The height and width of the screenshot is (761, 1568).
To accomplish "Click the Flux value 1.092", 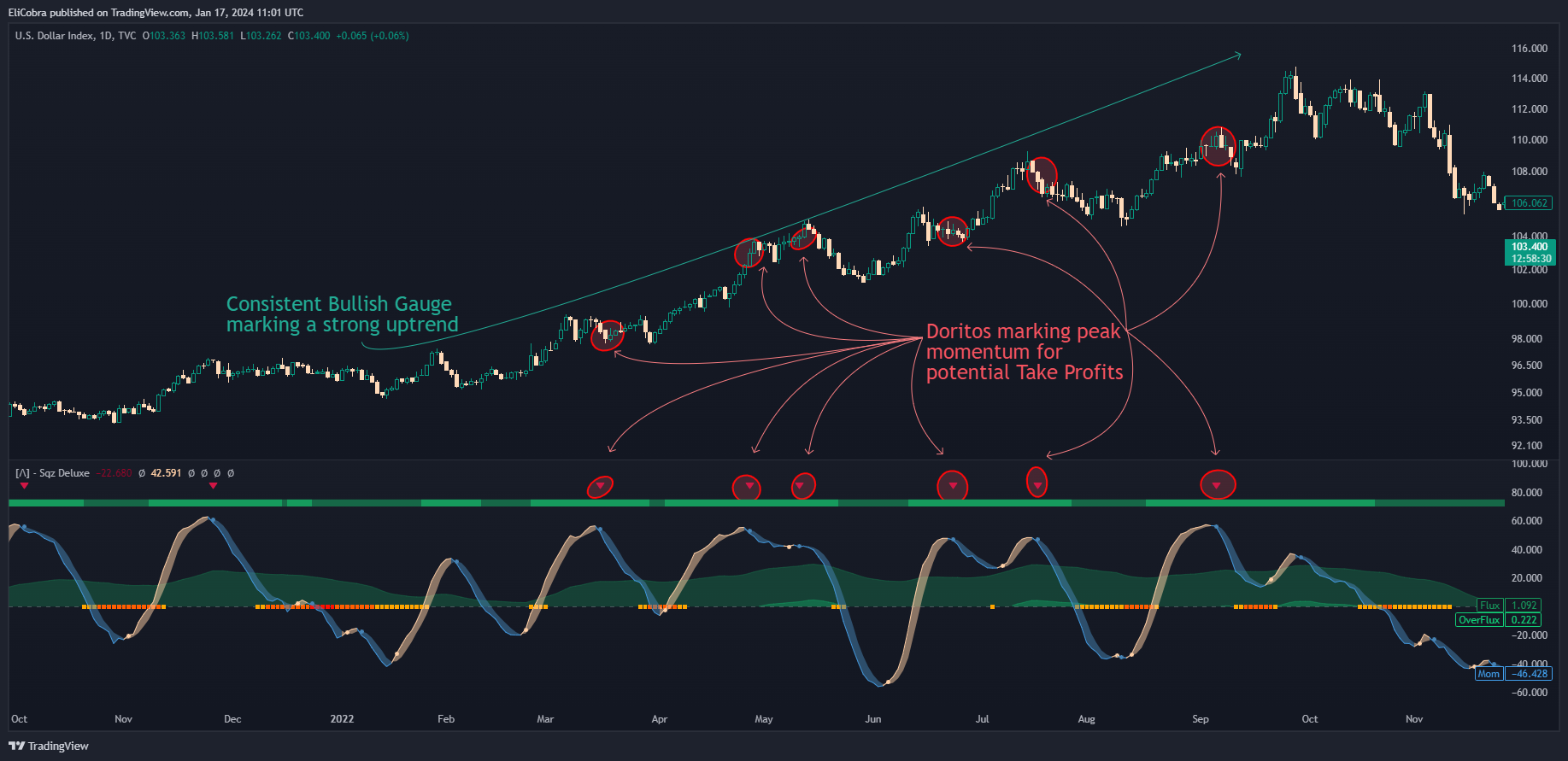I will tap(1524, 606).
